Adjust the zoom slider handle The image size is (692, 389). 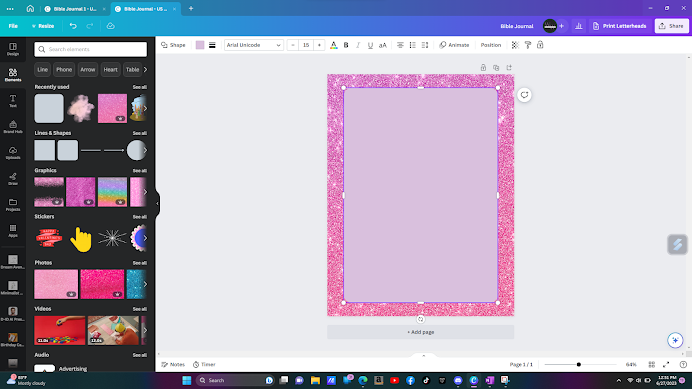point(579,364)
